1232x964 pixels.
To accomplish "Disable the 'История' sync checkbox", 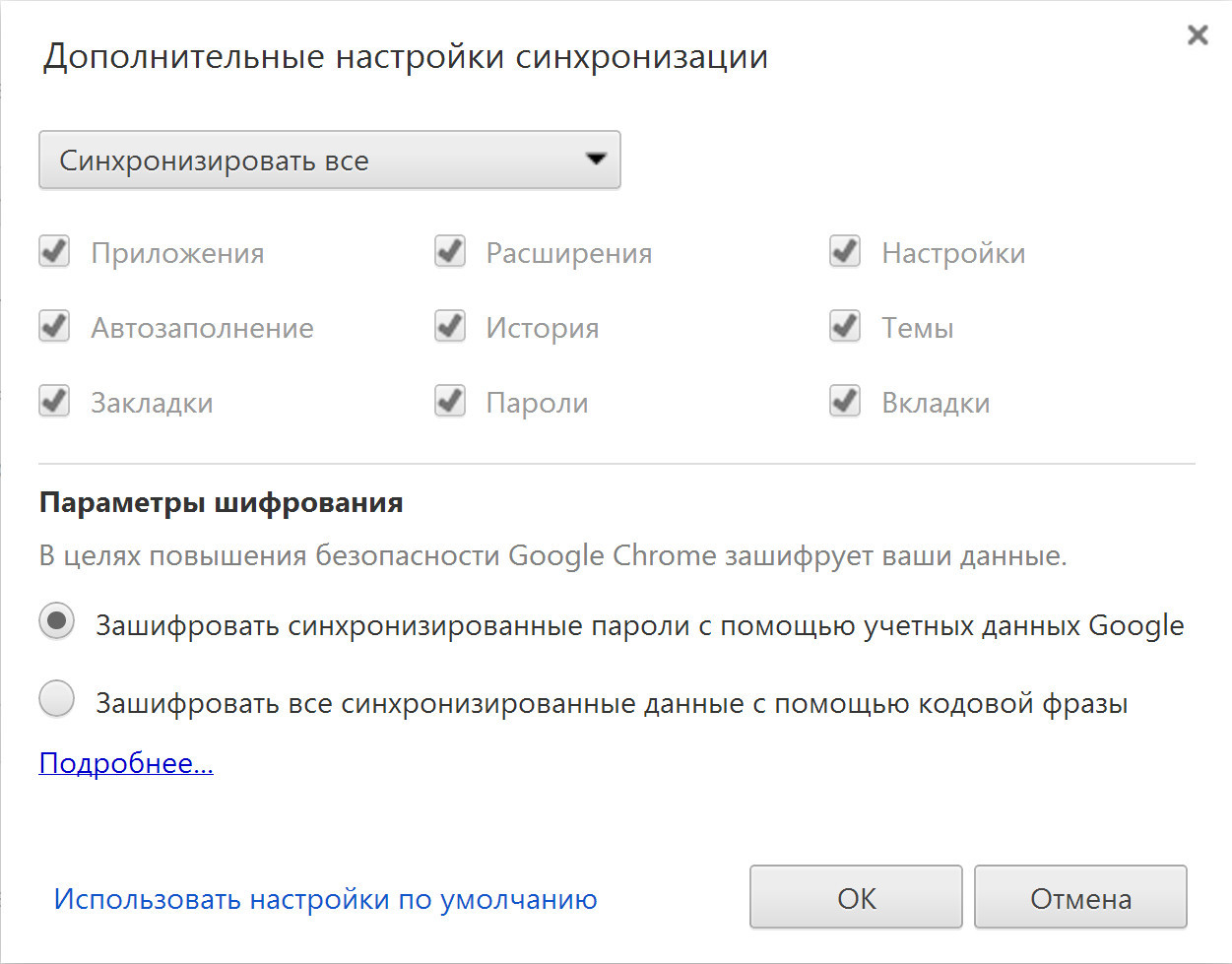I will tap(450, 327).
